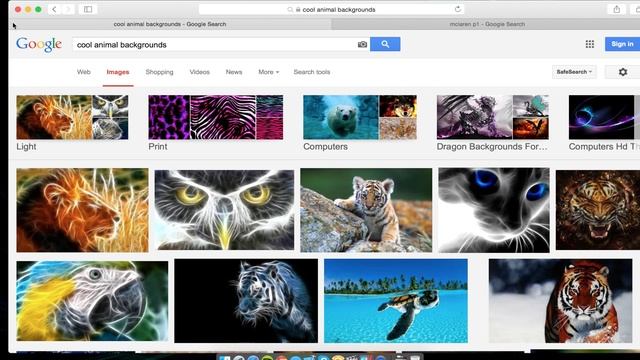Screen dimensions: 640x360
Task: Open the sea turtle beach image
Action: pyautogui.click(x=396, y=301)
